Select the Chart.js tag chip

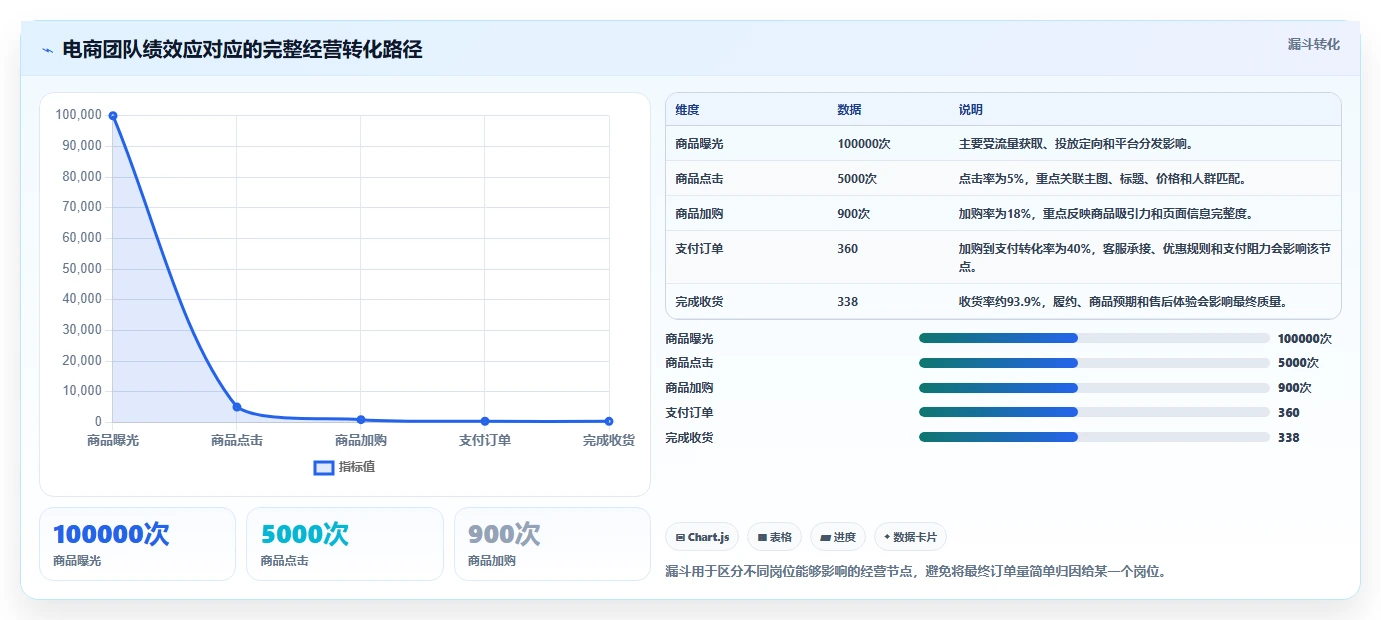pyautogui.click(x=702, y=537)
